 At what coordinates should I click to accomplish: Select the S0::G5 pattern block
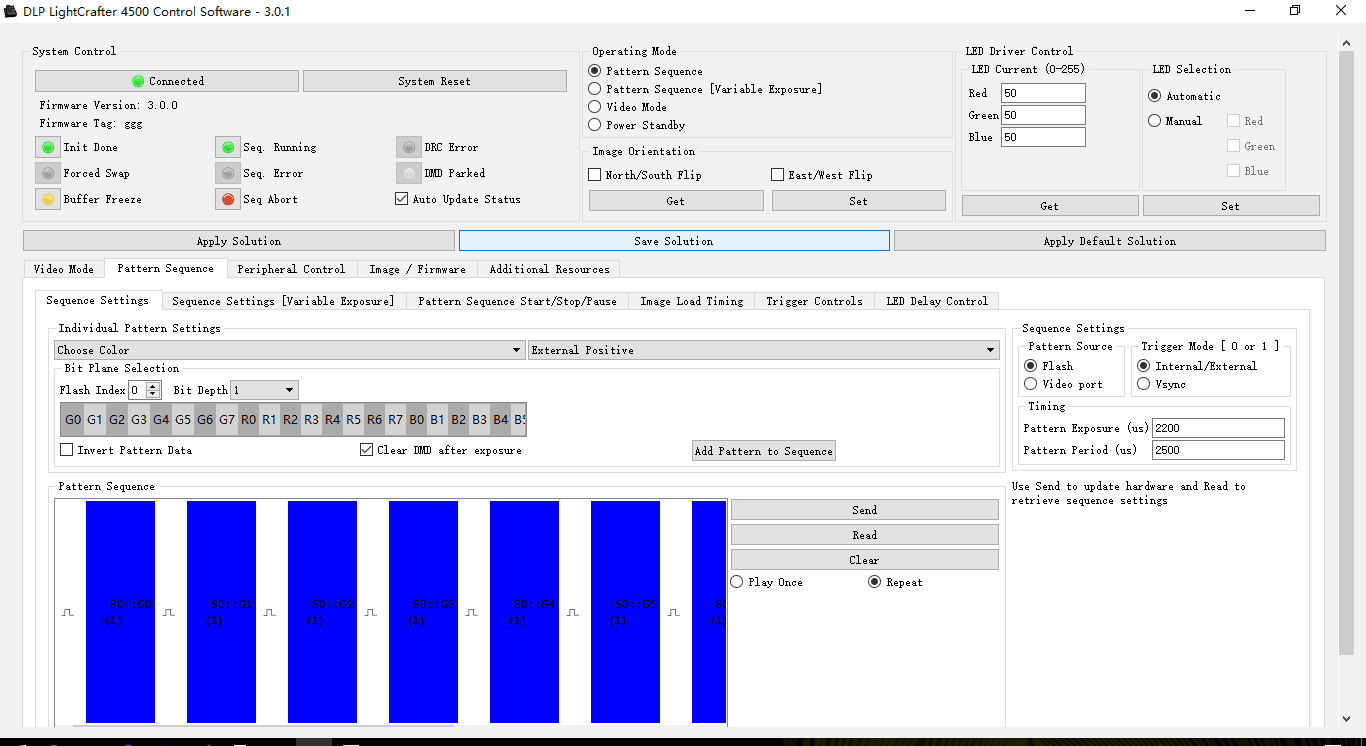coord(625,612)
